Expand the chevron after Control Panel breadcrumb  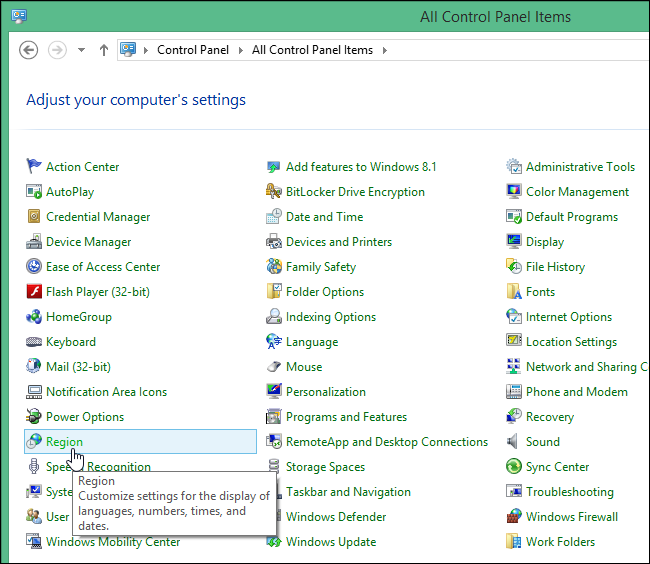click(242, 50)
